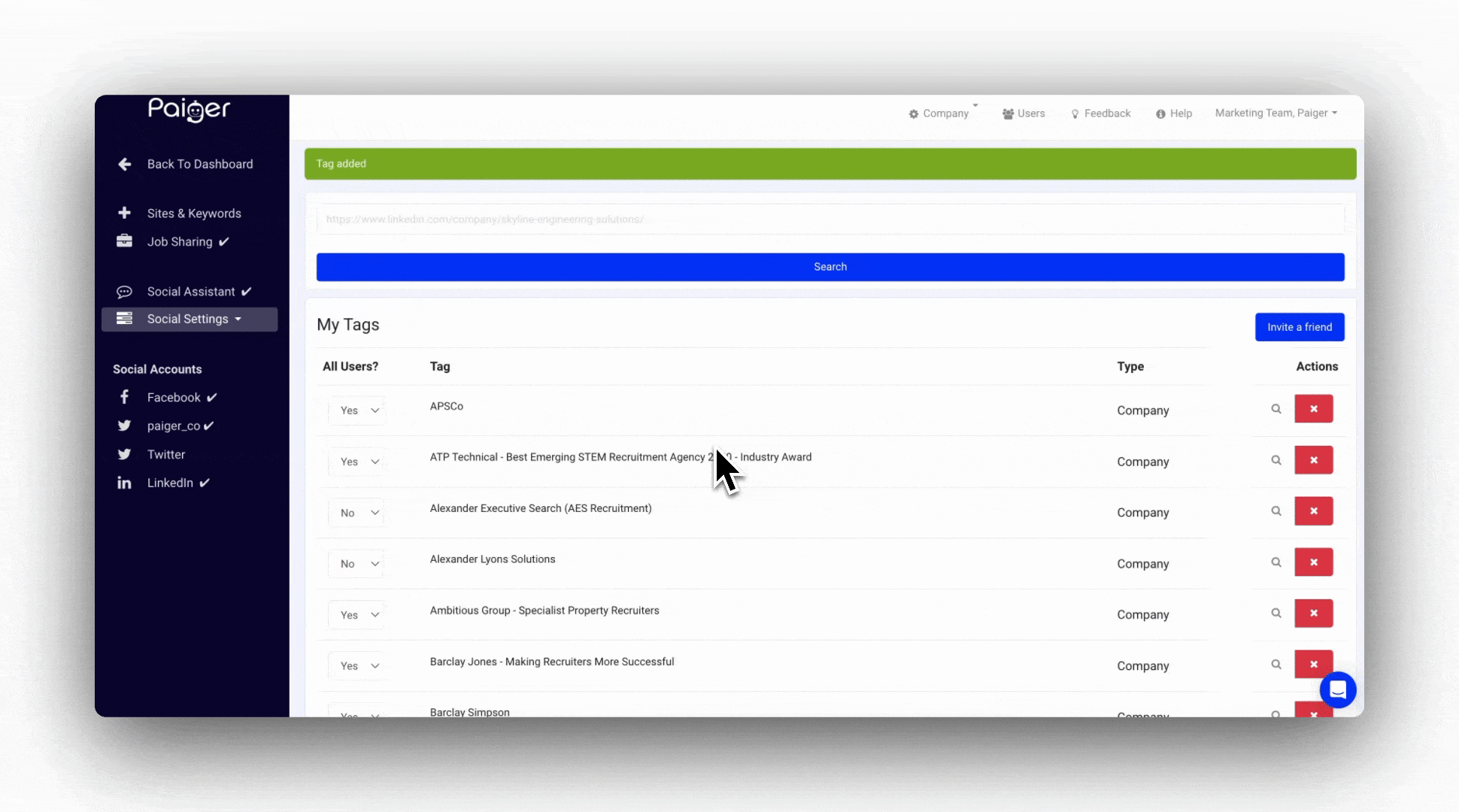Open All Users dropdown for Barclay Jones

click(x=357, y=666)
